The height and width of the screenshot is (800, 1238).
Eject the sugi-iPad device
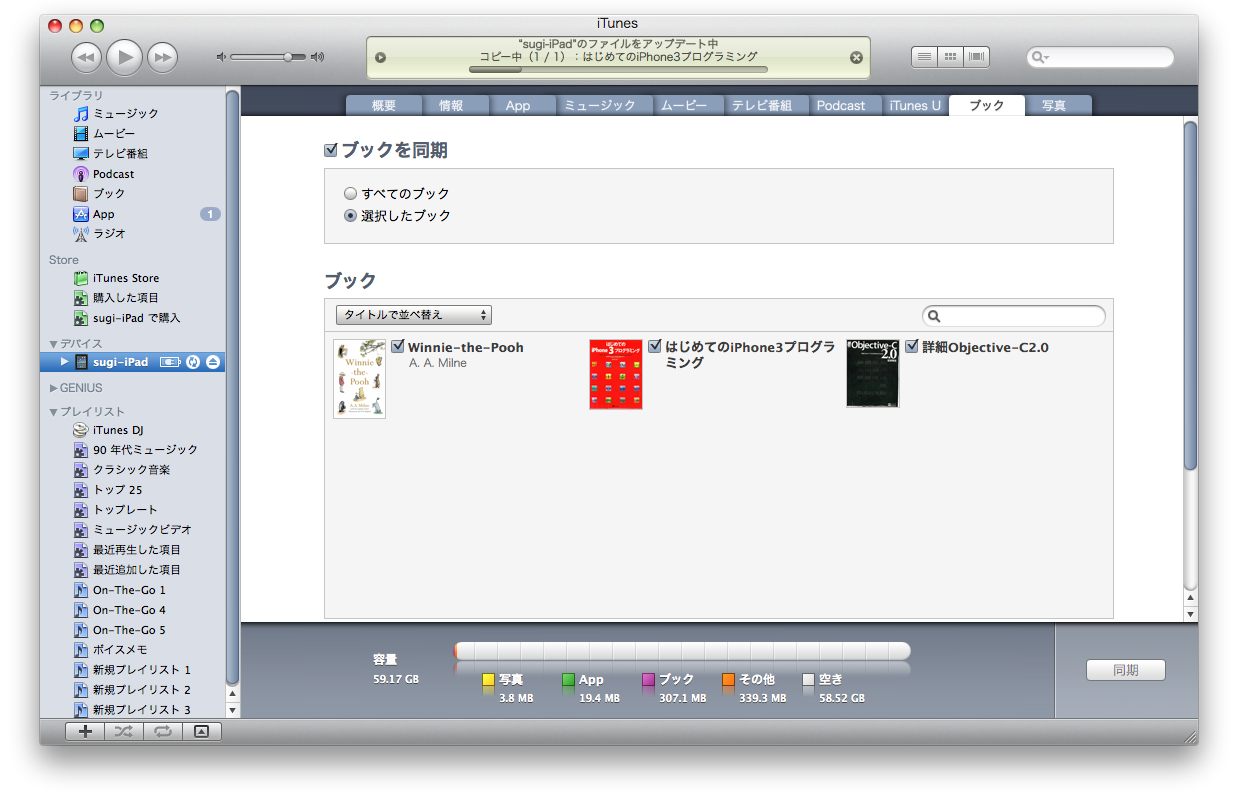click(213, 362)
